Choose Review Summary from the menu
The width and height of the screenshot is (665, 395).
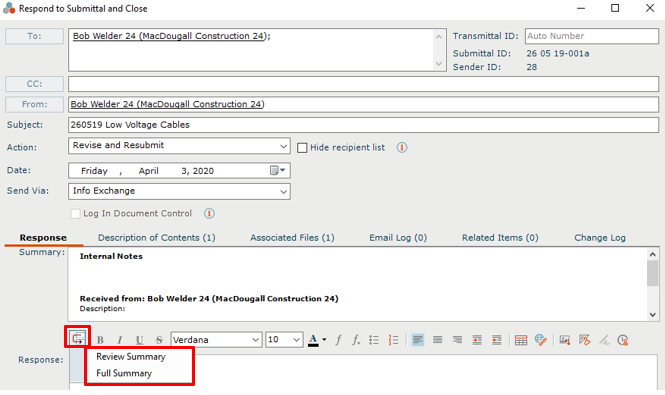pos(131,357)
